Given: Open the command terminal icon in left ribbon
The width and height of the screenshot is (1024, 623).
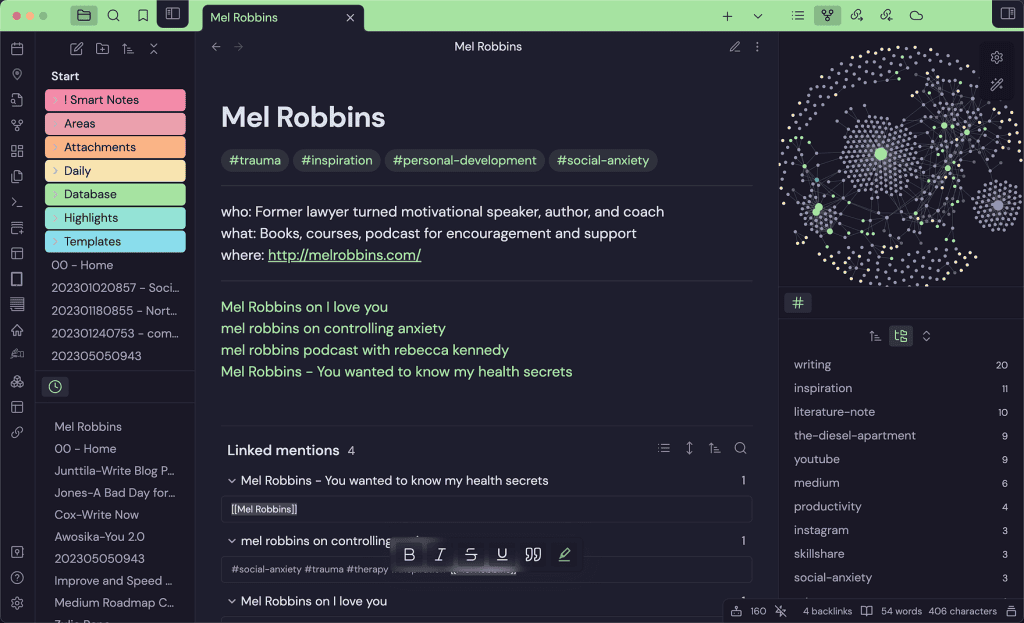Looking at the screenshot, I should (x=17, y=203).
